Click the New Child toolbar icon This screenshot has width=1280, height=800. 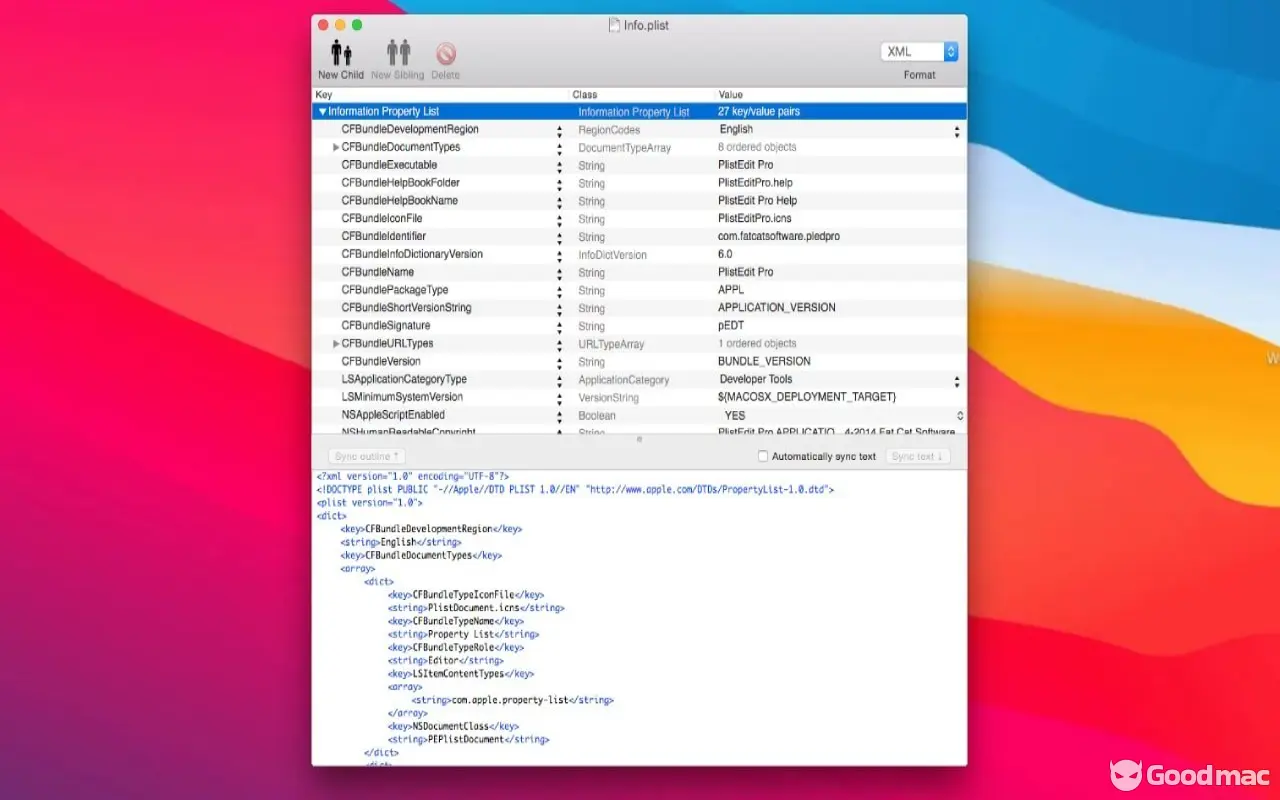[x=341, y=53]
